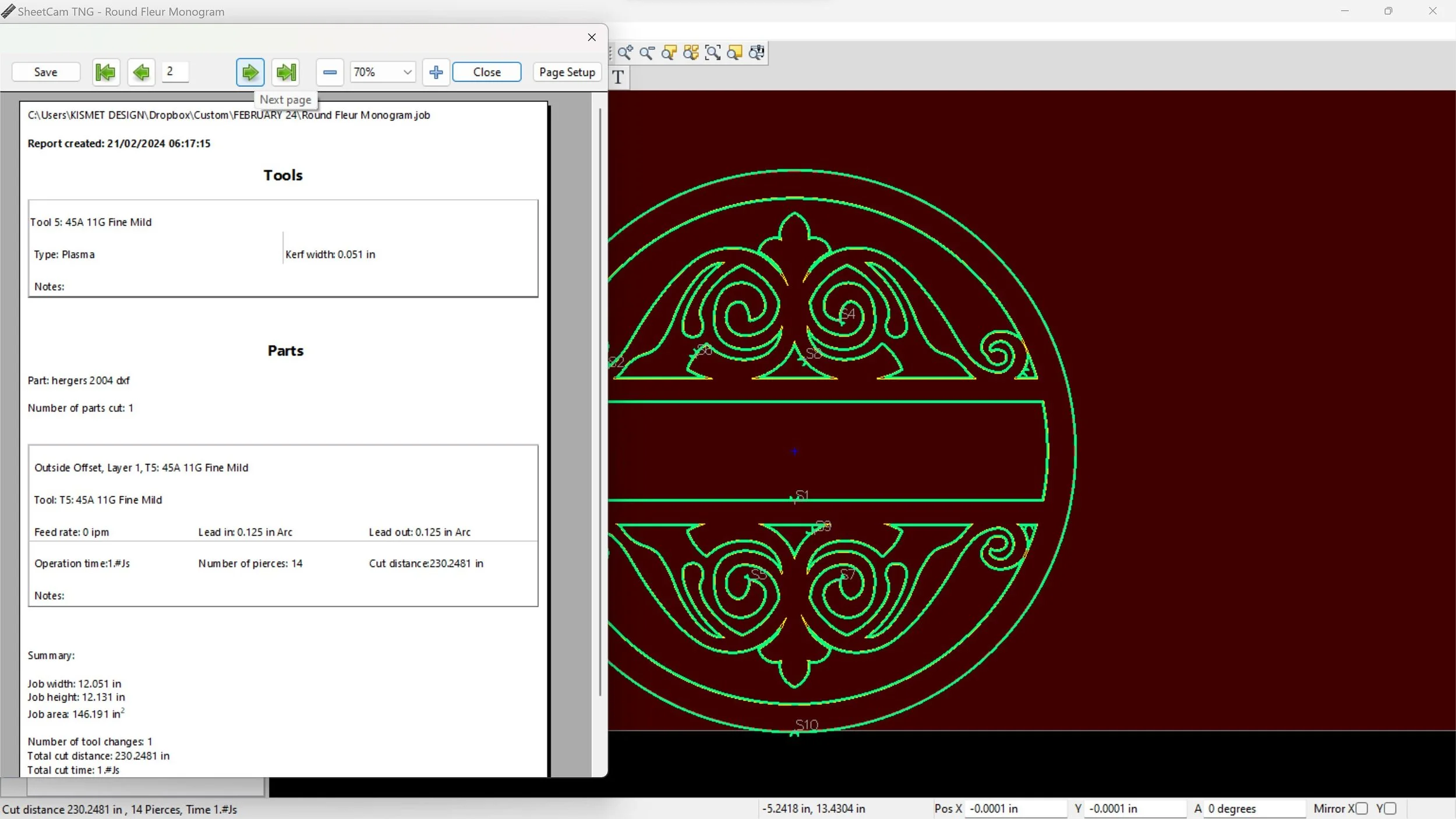Click the page number field

click(x=175, y=72)
